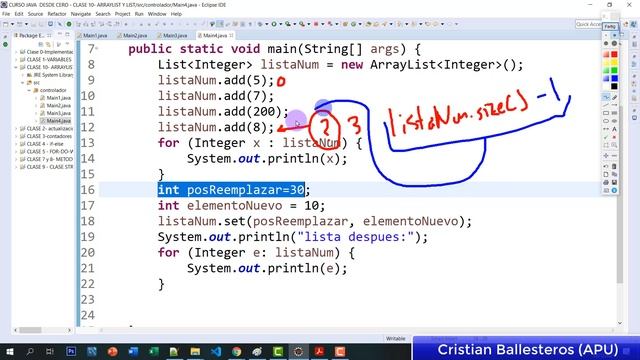Open the File menu

pyautogui.click(x=6, y=14)
